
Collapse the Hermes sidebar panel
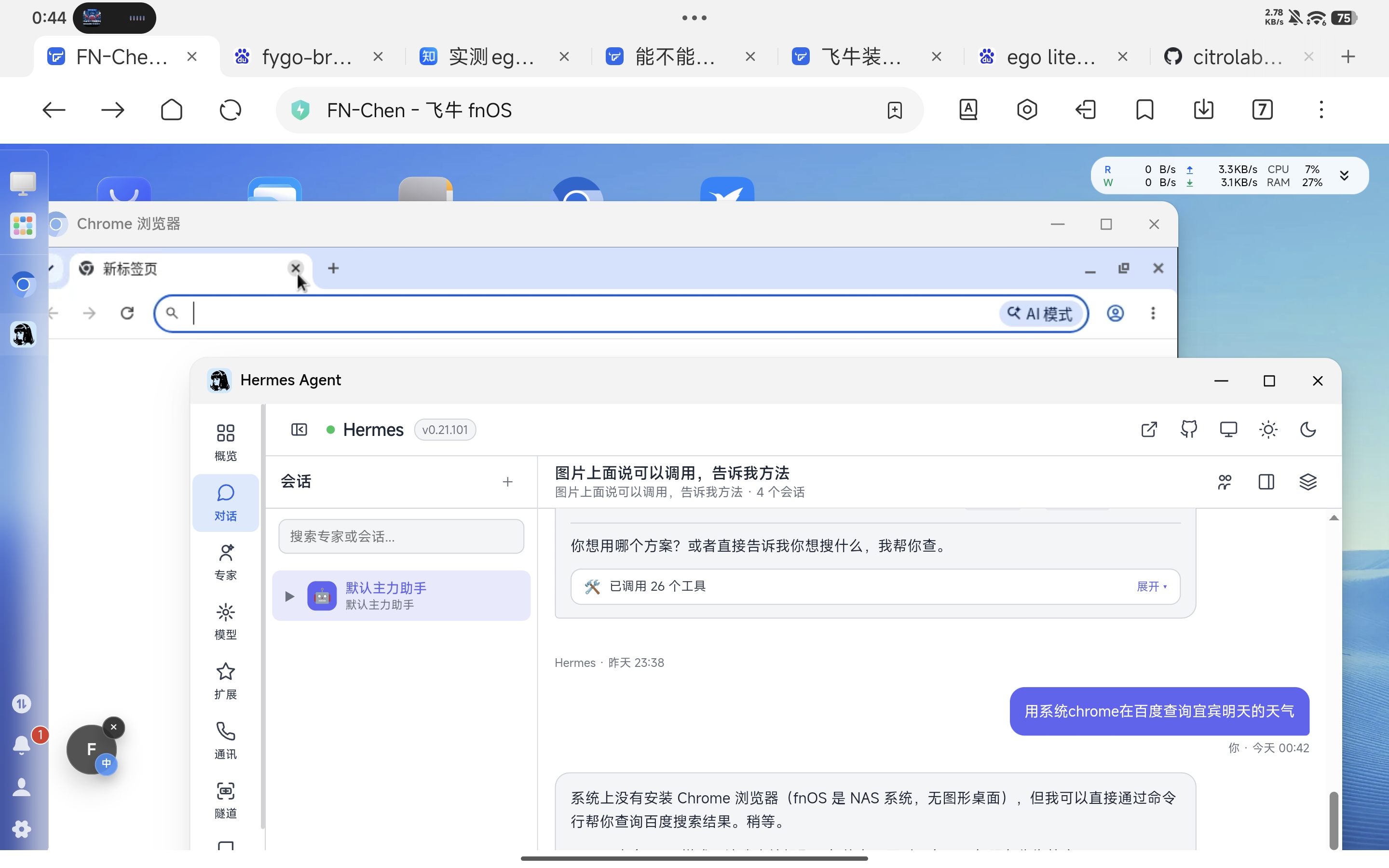299,429
